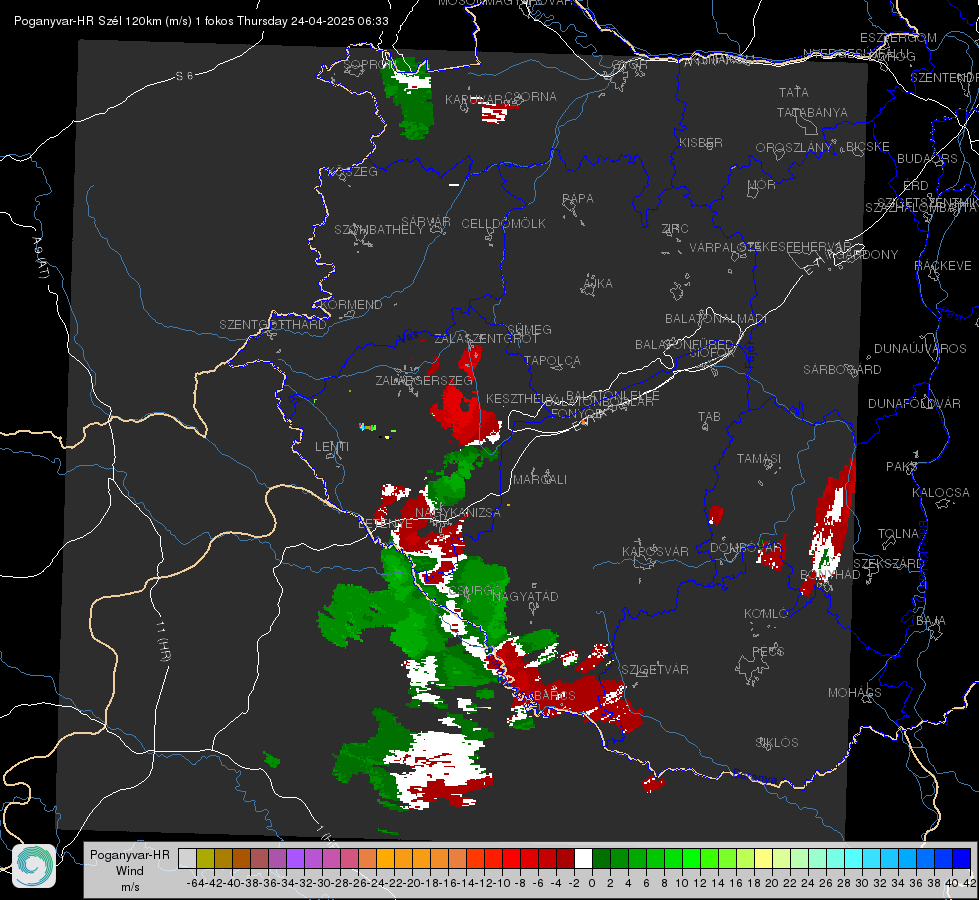Click the gray legend swatch left of -64
The width and height of the screenshot is (979, 900).
coord(187,859)
